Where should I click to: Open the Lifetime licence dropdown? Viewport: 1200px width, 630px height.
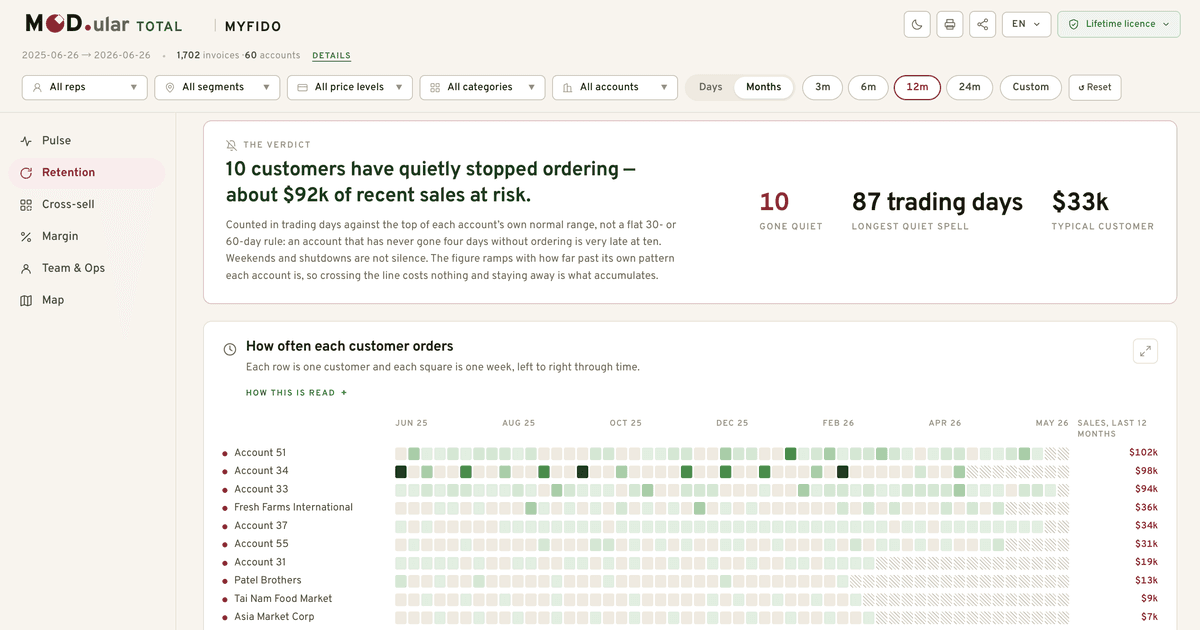1119,24
